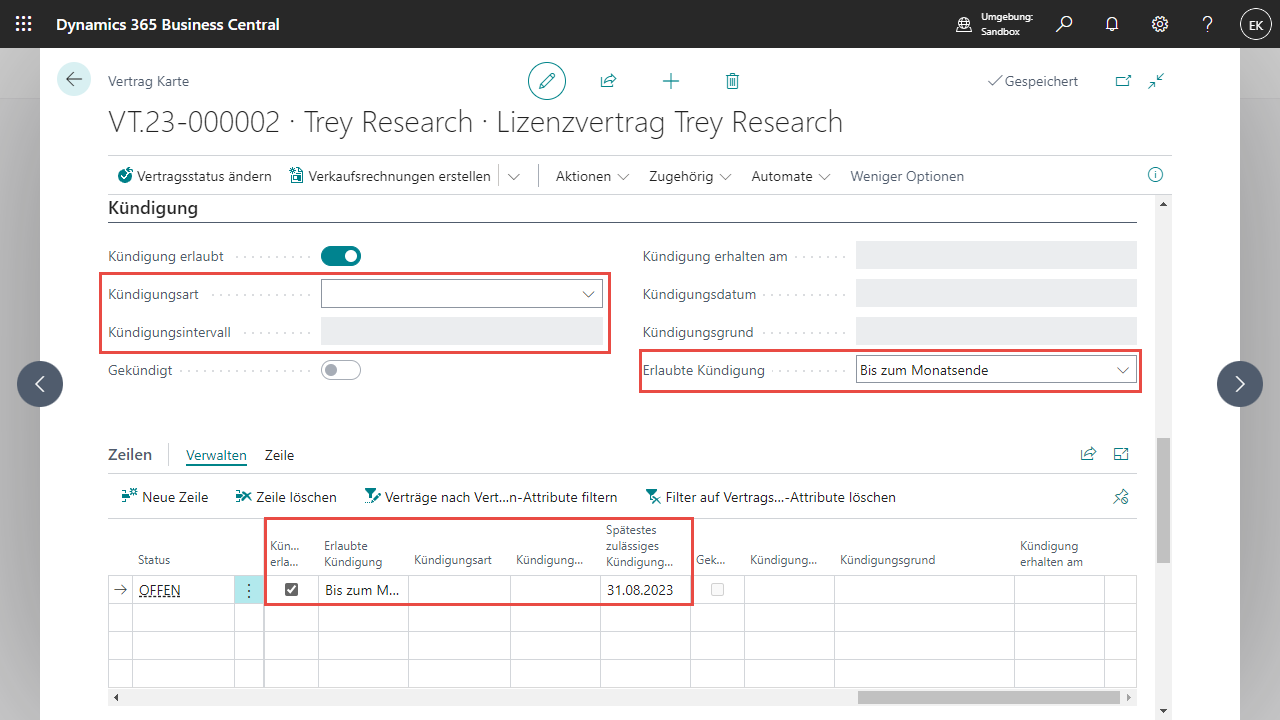1280x720 pixels.
Task: Click the Kündigungsgrund column header
Action: click(x=888, y=560)
